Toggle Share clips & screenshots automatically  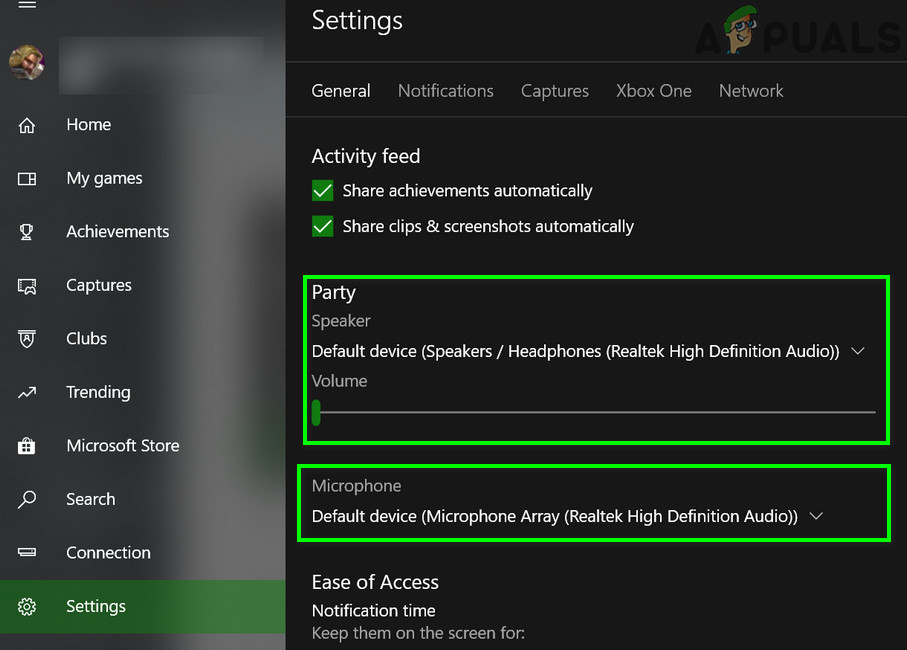[x=323, y=227]
